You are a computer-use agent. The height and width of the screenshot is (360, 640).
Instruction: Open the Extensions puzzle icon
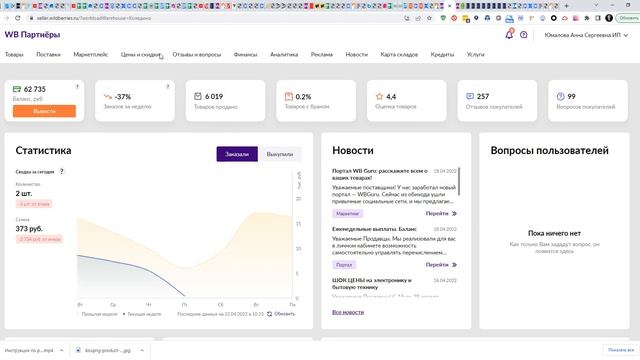tap(587, 18)
